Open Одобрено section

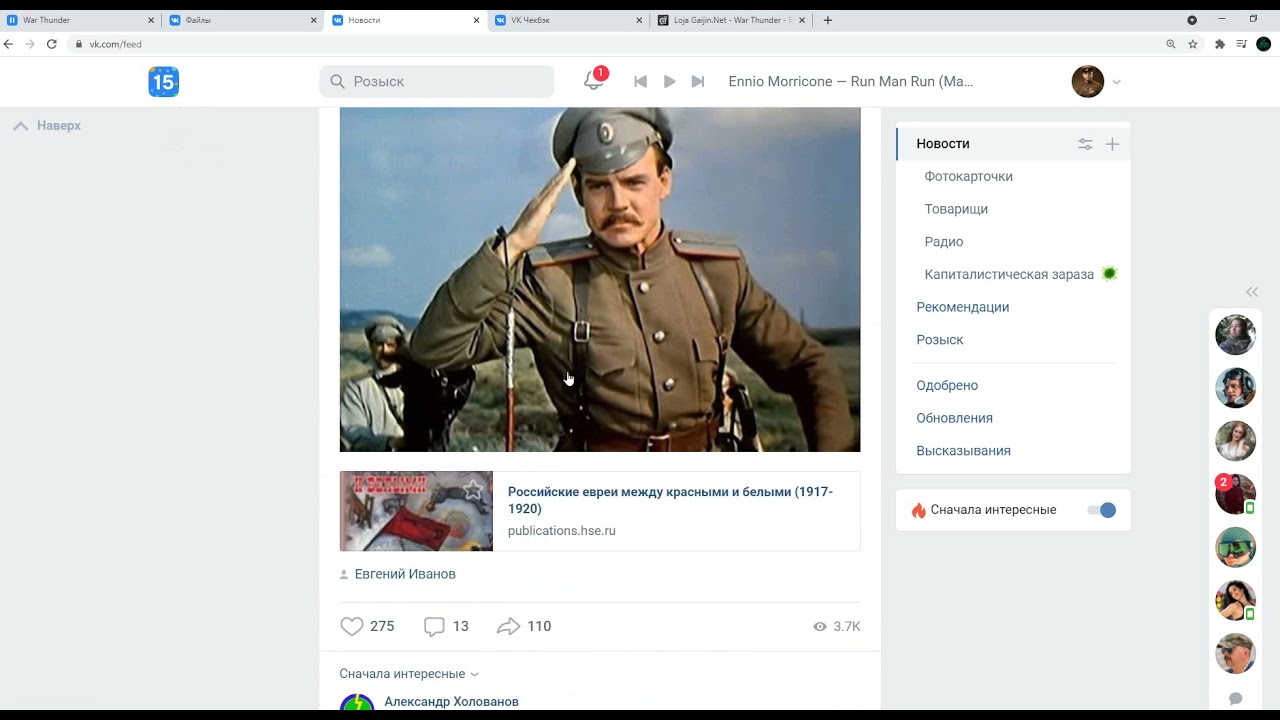tap(947, 385)
